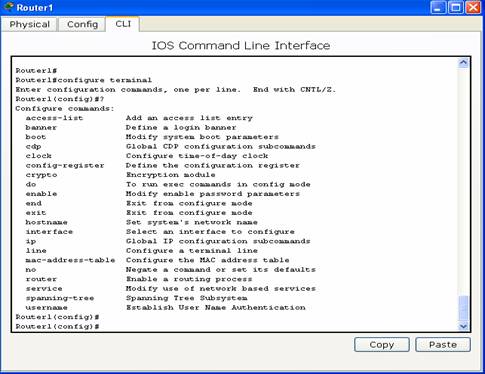This screenshot has width=485, height=374.
Task: Click the 'cdp' command text
Action: click(x=33, y=147)
